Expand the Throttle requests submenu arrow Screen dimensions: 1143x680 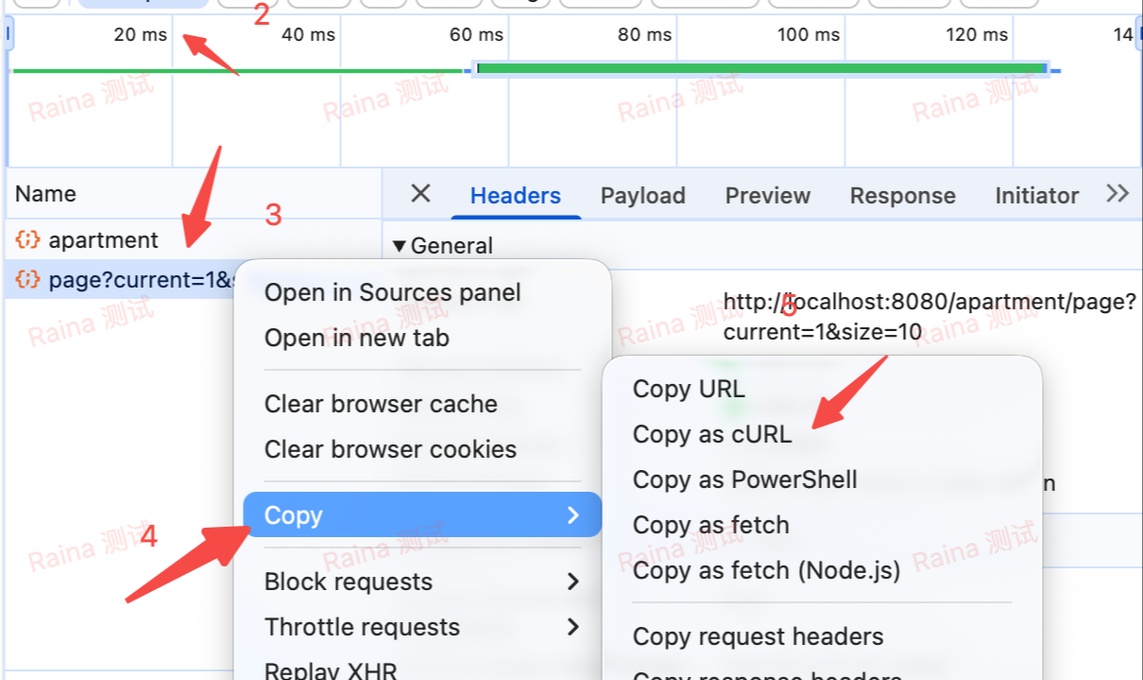point(573,627)
